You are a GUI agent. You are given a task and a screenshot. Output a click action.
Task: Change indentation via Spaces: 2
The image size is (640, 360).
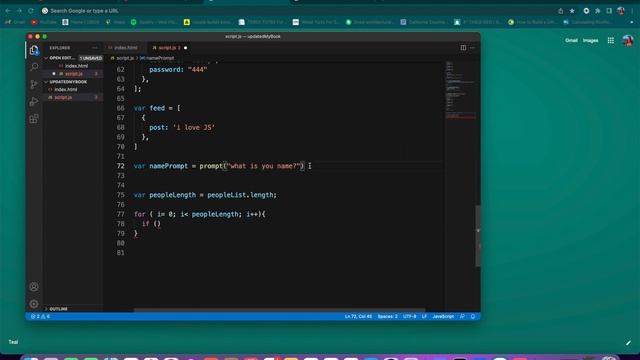387,316
